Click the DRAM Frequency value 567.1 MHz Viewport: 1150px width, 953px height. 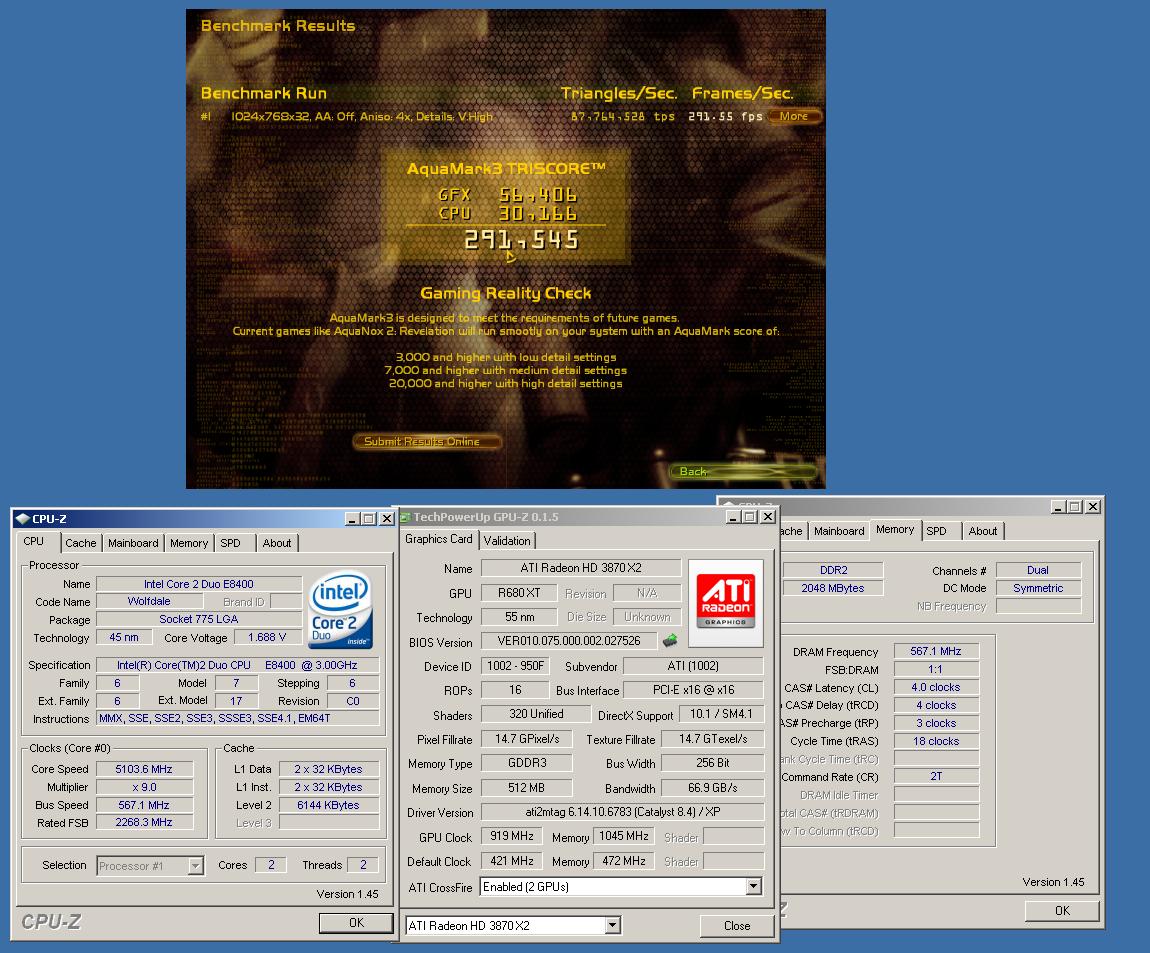936,651
